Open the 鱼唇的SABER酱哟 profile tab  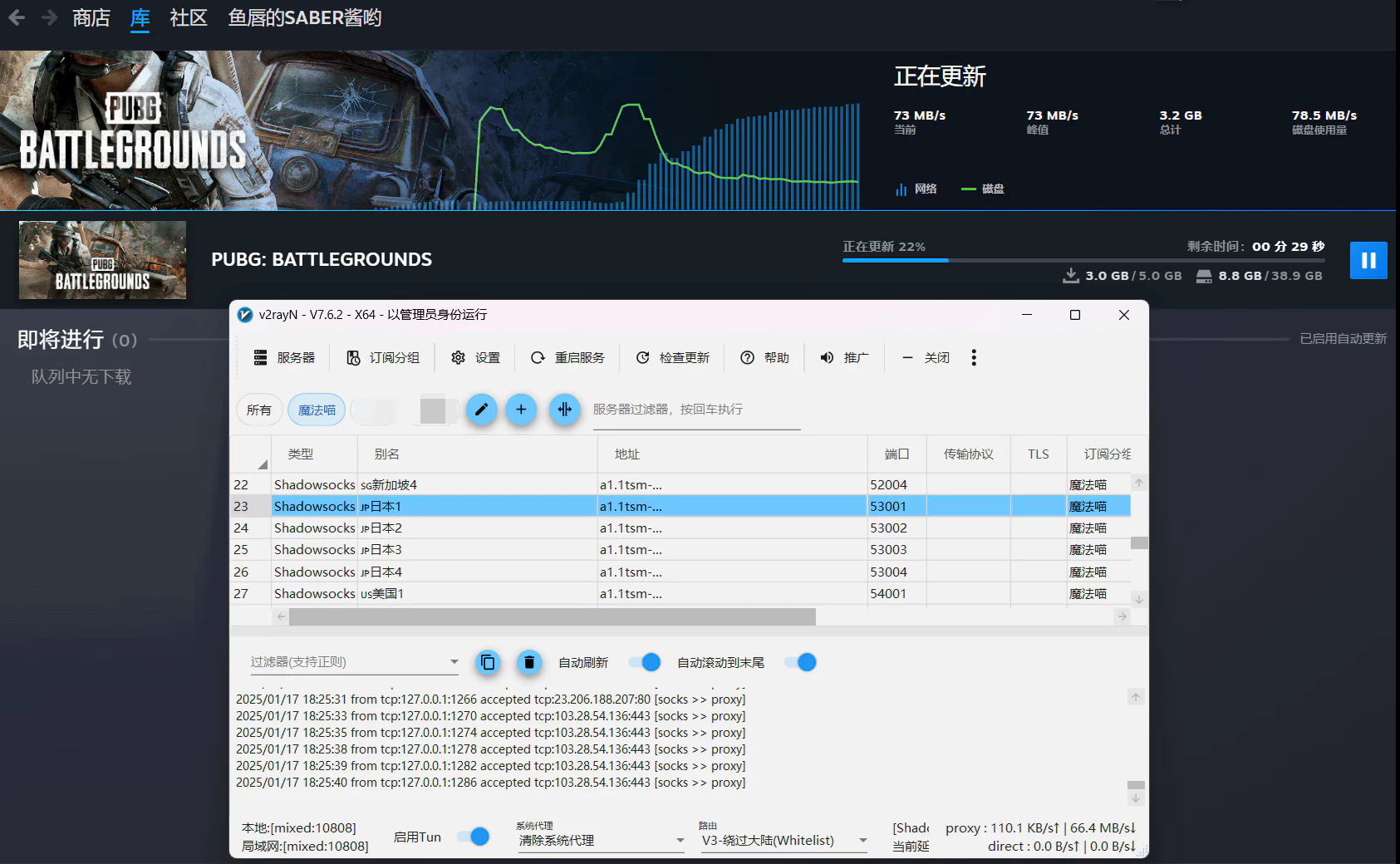coord(305,17)
